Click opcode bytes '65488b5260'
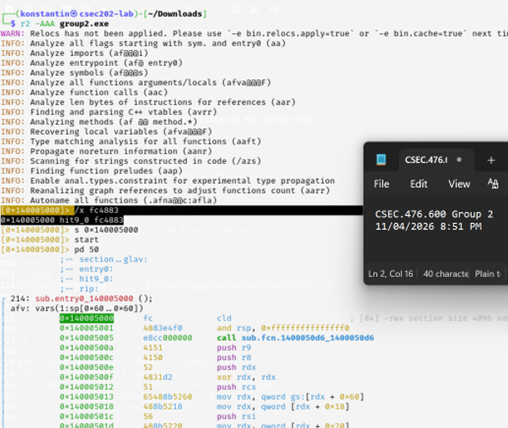Screen dimensions: 508x428 [x=168, y=397]
